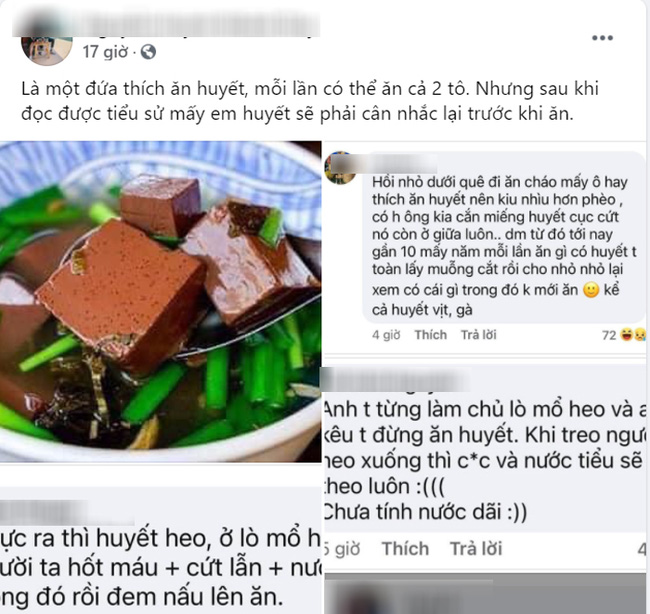The width and height of the screenshot is (650, 614).
Task: Open the blood pudding soup photo
Action: pyautogui.click(x=160, y=302)
